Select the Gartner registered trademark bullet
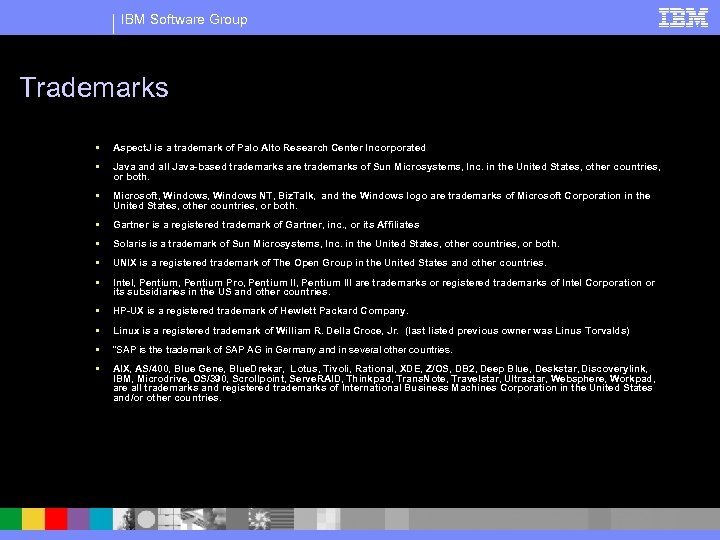Viewport: 720px width, 540px height. tap(266, 225)
